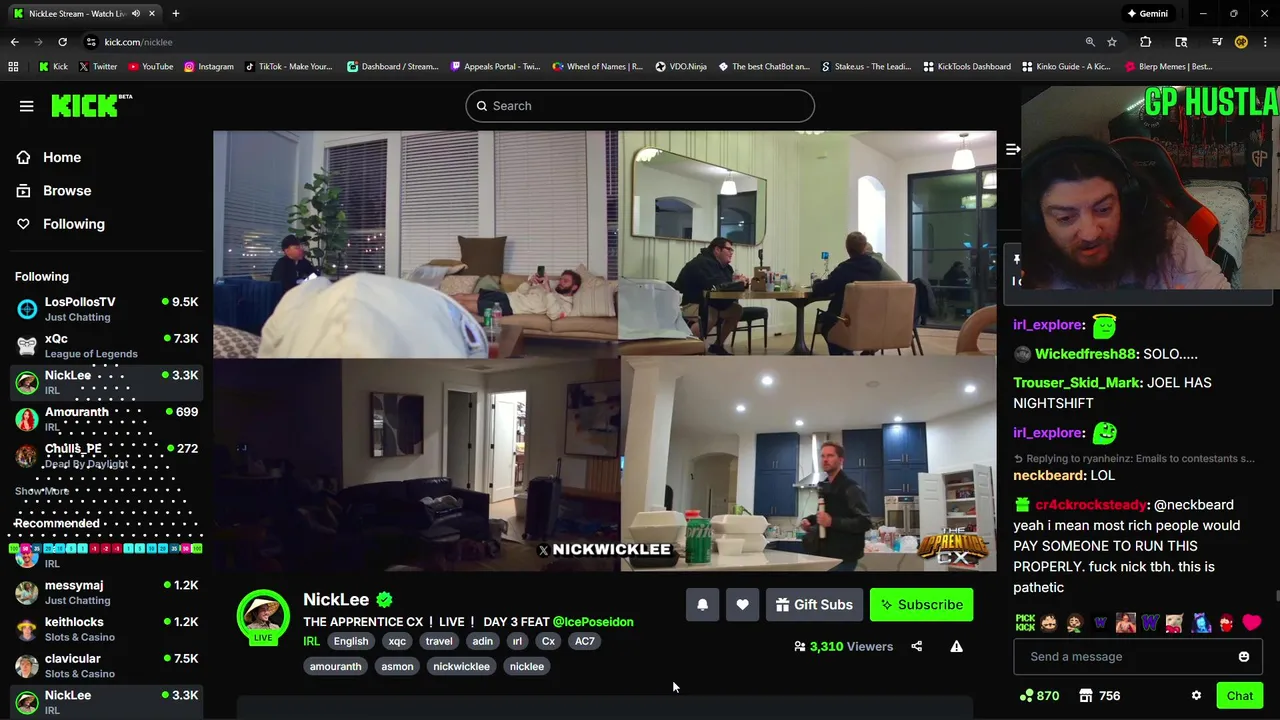1280x720 pixels.
Task: Open LosPollosTV channel in Following list
Action: pyautogui.click(x=106, y=309)
